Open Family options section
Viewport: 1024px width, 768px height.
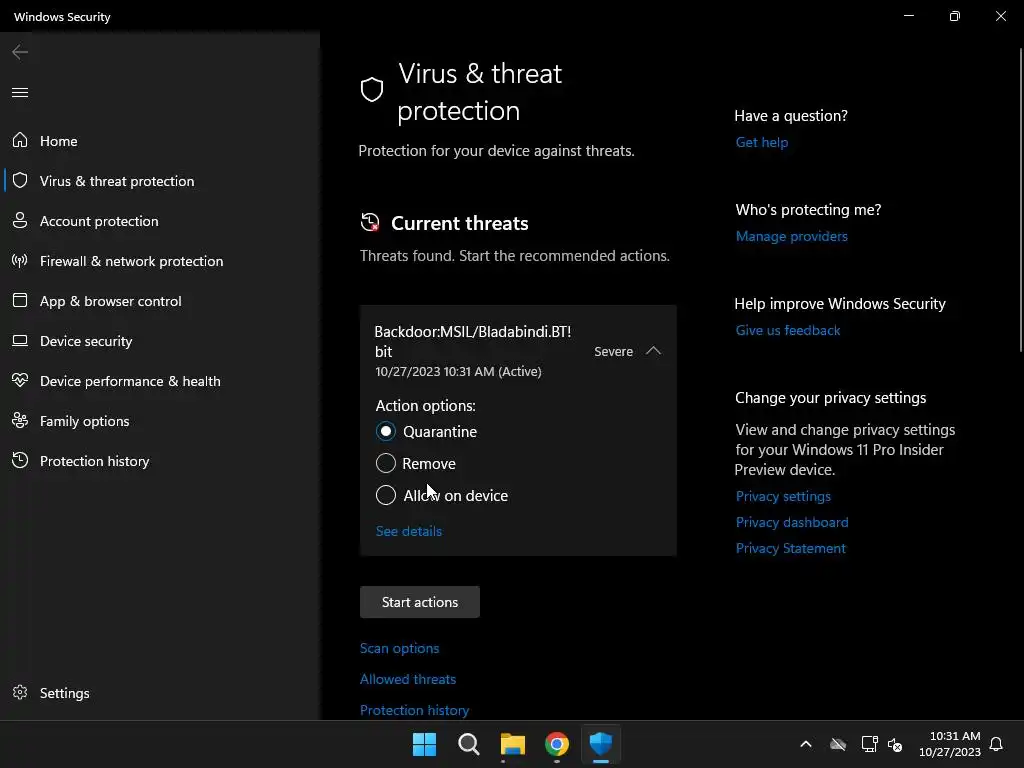click(84, 421)
